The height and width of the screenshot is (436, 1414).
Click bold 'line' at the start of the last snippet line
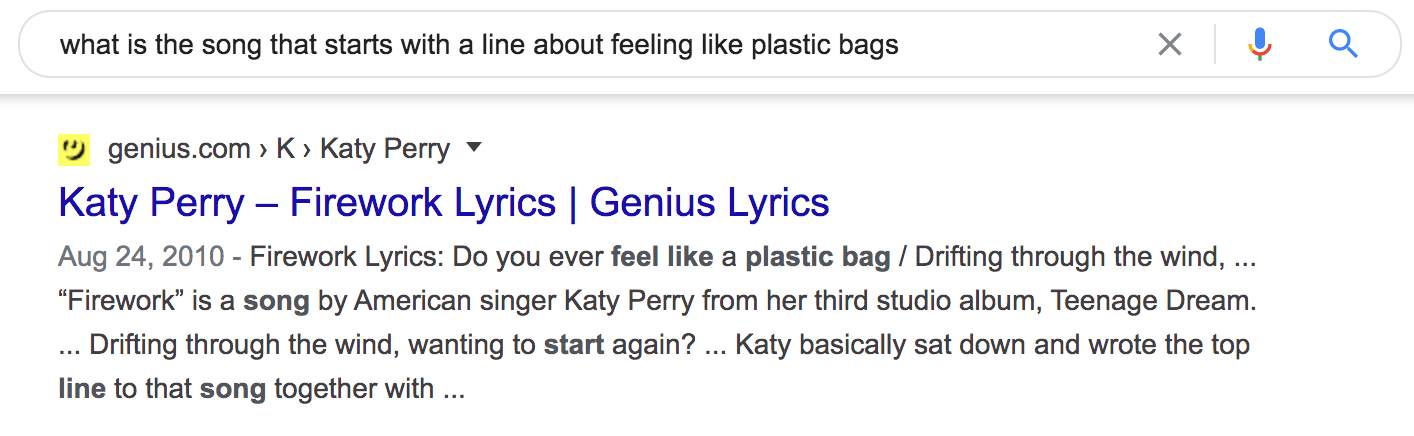[x=82, y=388]
